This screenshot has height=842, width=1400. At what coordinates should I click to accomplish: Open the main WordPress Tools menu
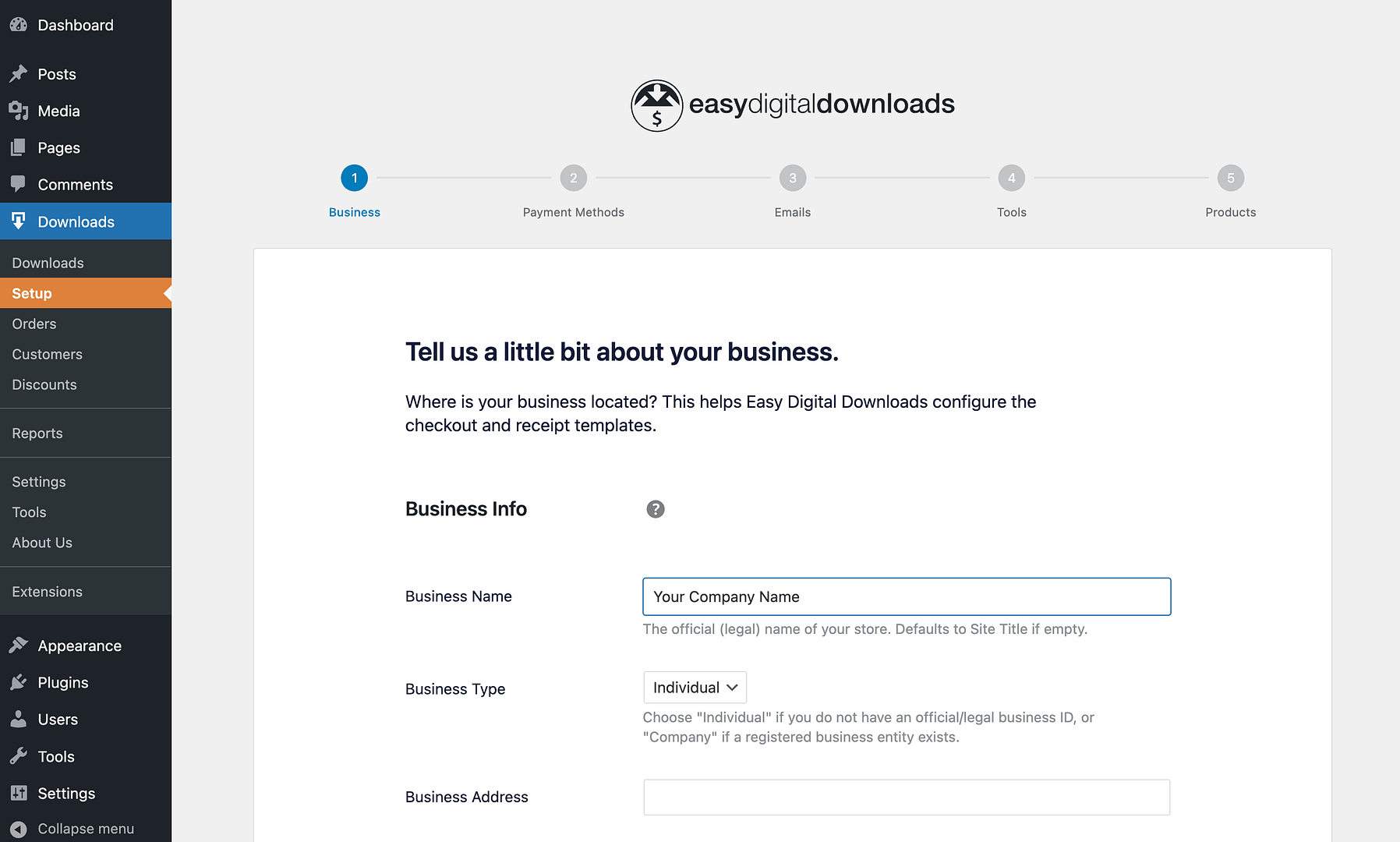pyautogui.click(x=86, y=756)
